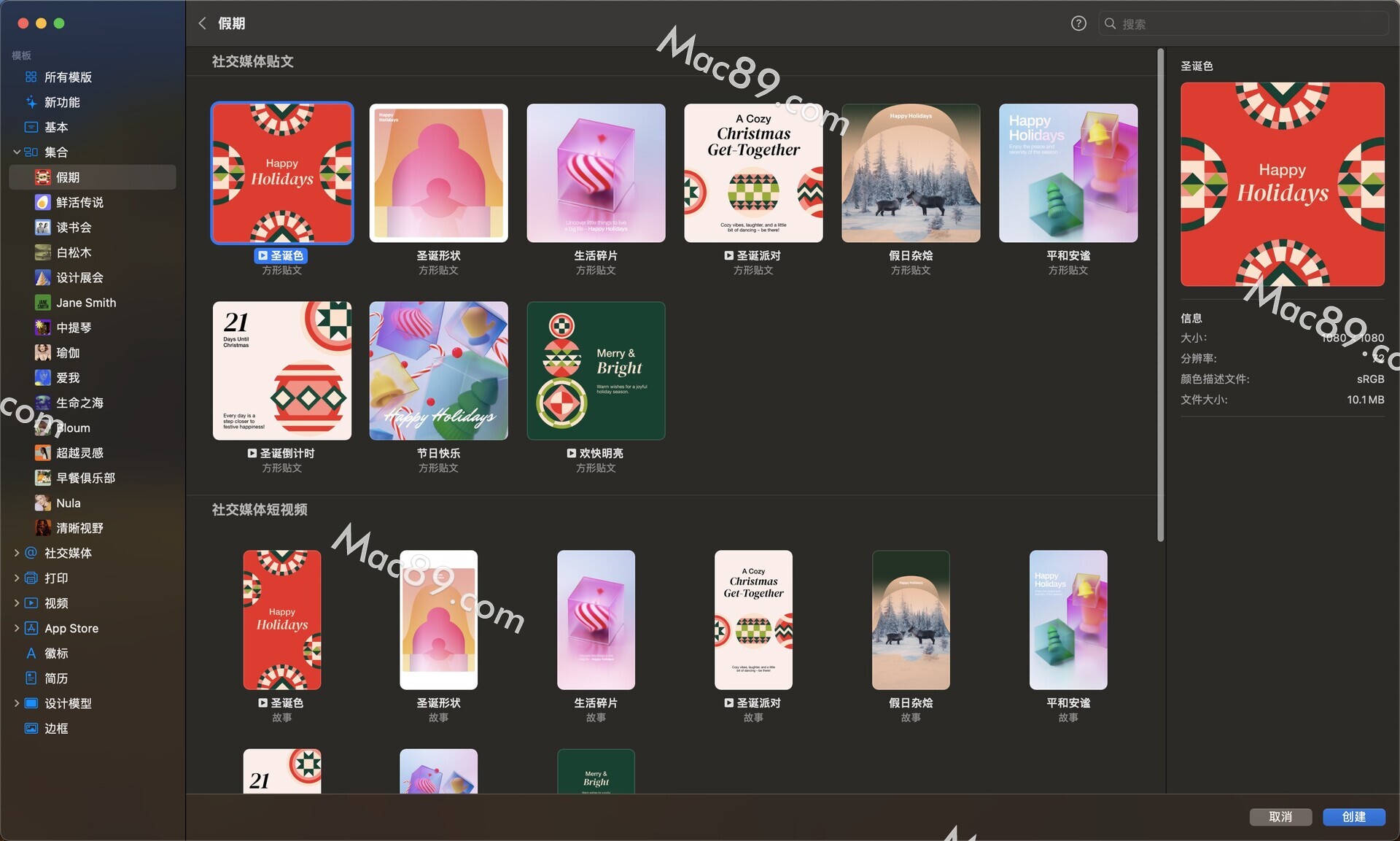Screen dimensions: 1400x841
Task: Open the 简历 resume category icon
Action: click(x=31, y=678)
